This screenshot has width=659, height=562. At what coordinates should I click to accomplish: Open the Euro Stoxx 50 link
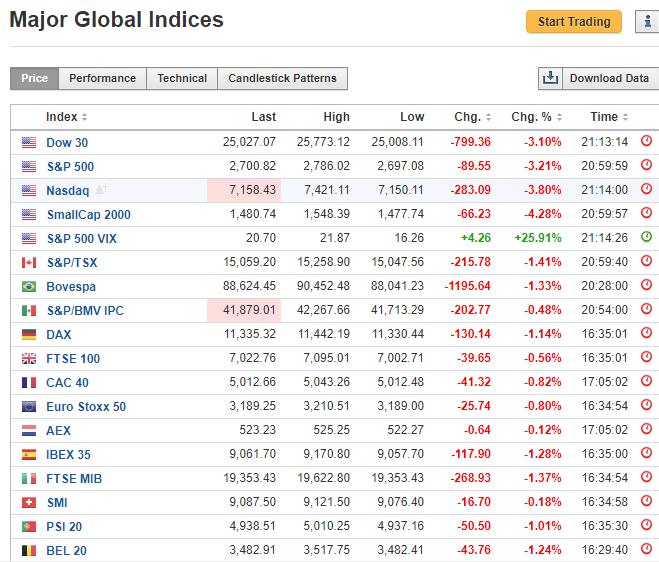pos(86,406)
